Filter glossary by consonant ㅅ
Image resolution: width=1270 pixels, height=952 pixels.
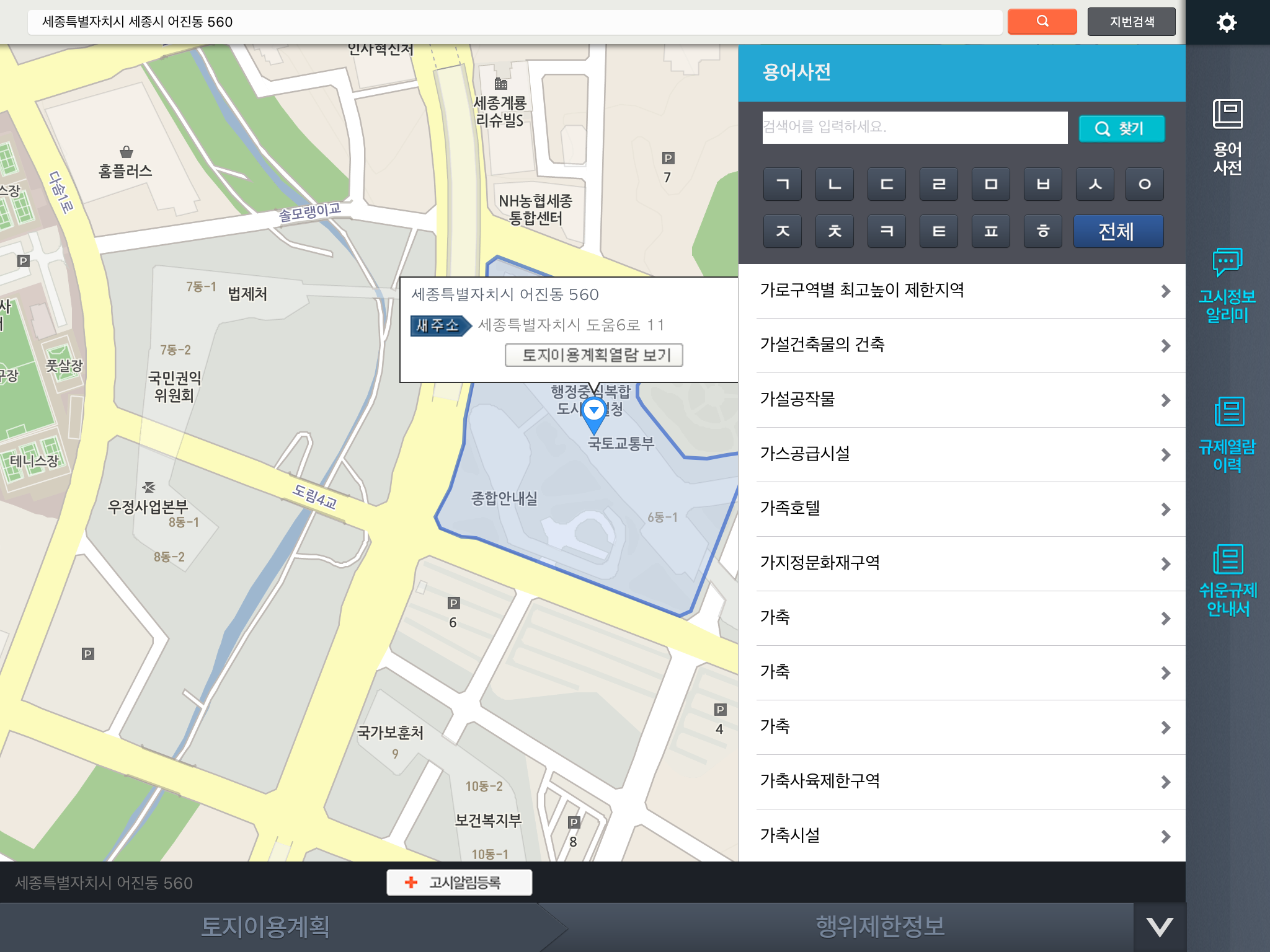pos(1095,184)
